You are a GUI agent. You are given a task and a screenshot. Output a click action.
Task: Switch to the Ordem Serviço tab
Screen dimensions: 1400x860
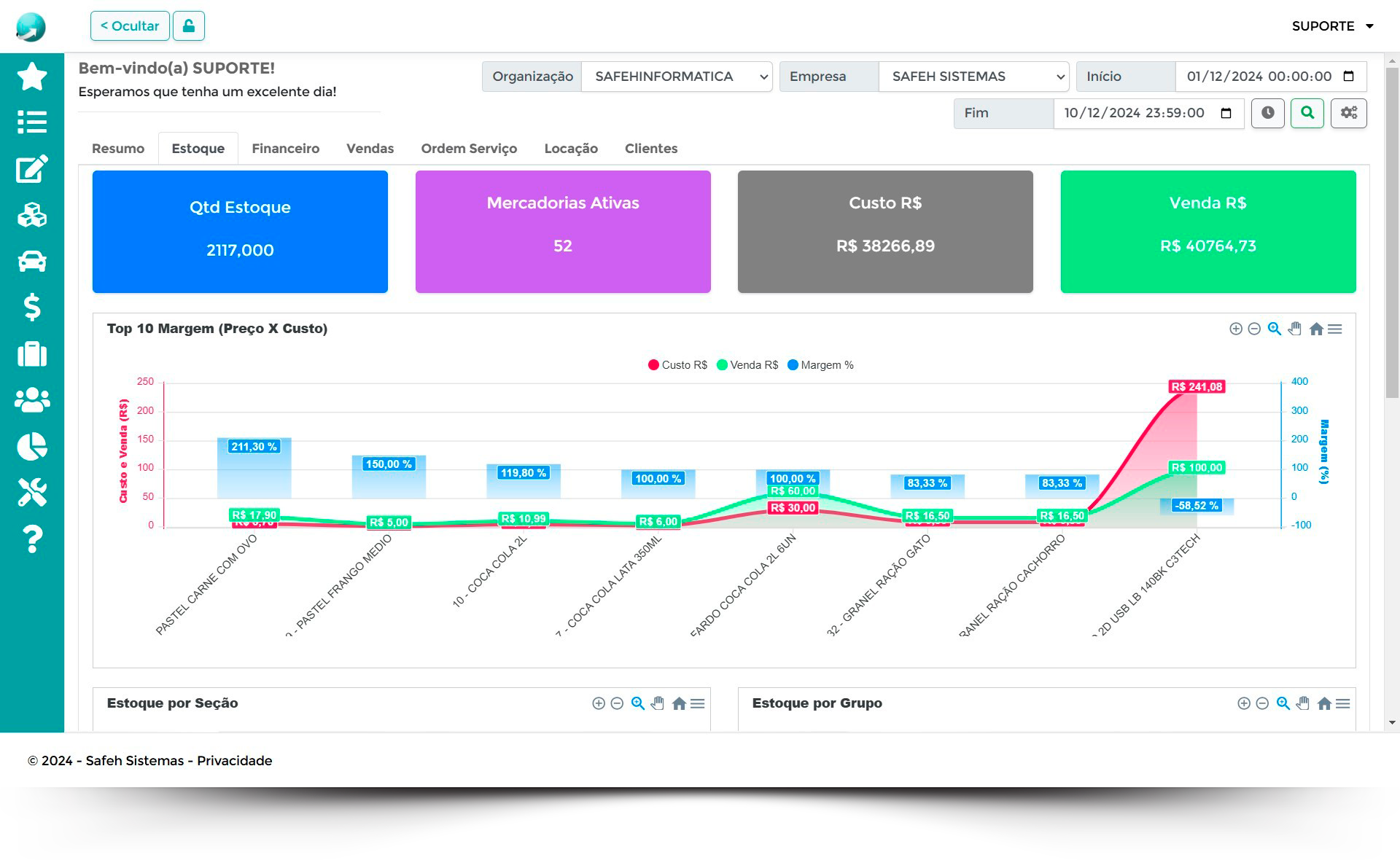pyautogui.click(x=469, y=149)
